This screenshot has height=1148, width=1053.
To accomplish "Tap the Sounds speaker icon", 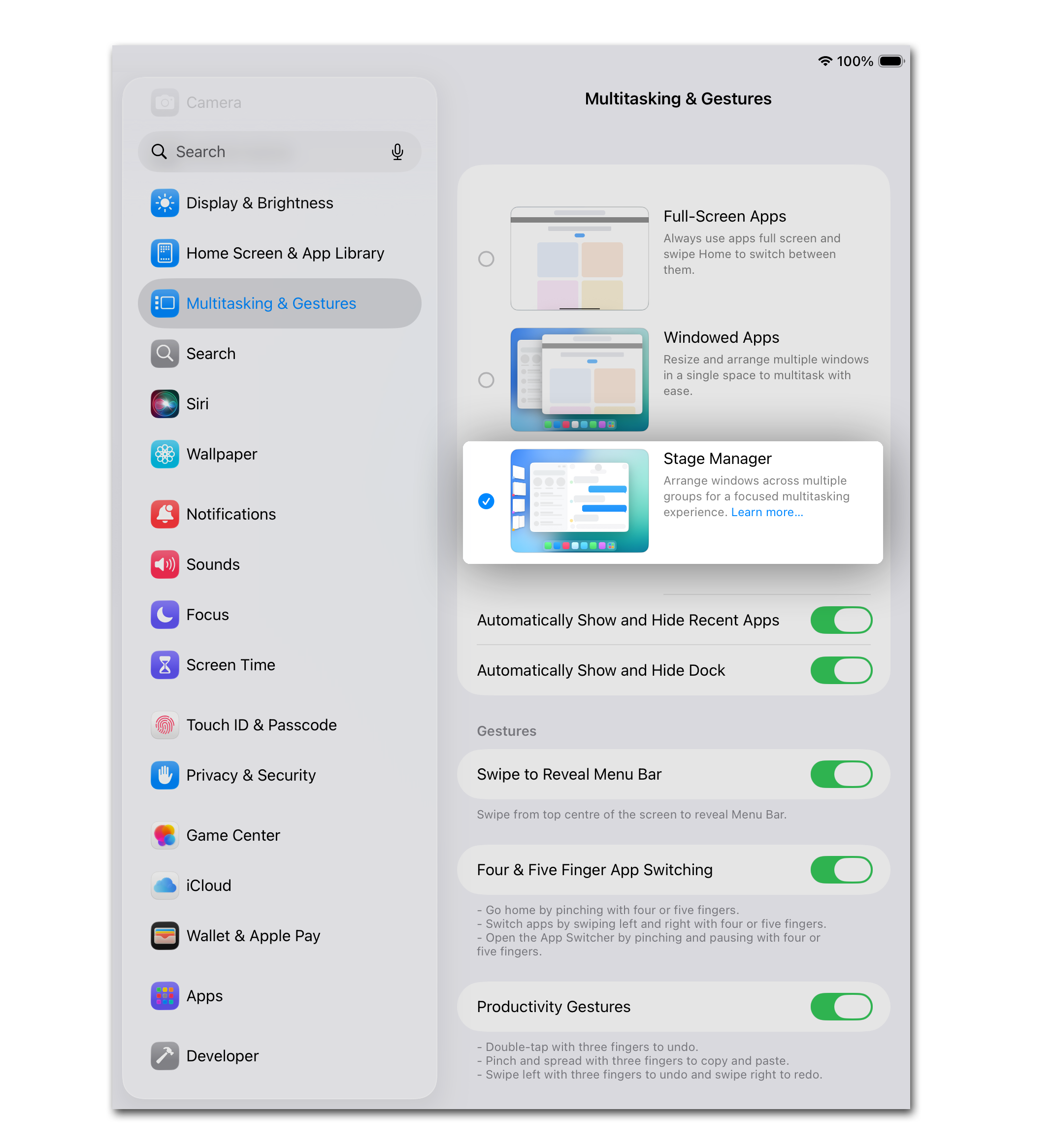I will pos(165,564).
